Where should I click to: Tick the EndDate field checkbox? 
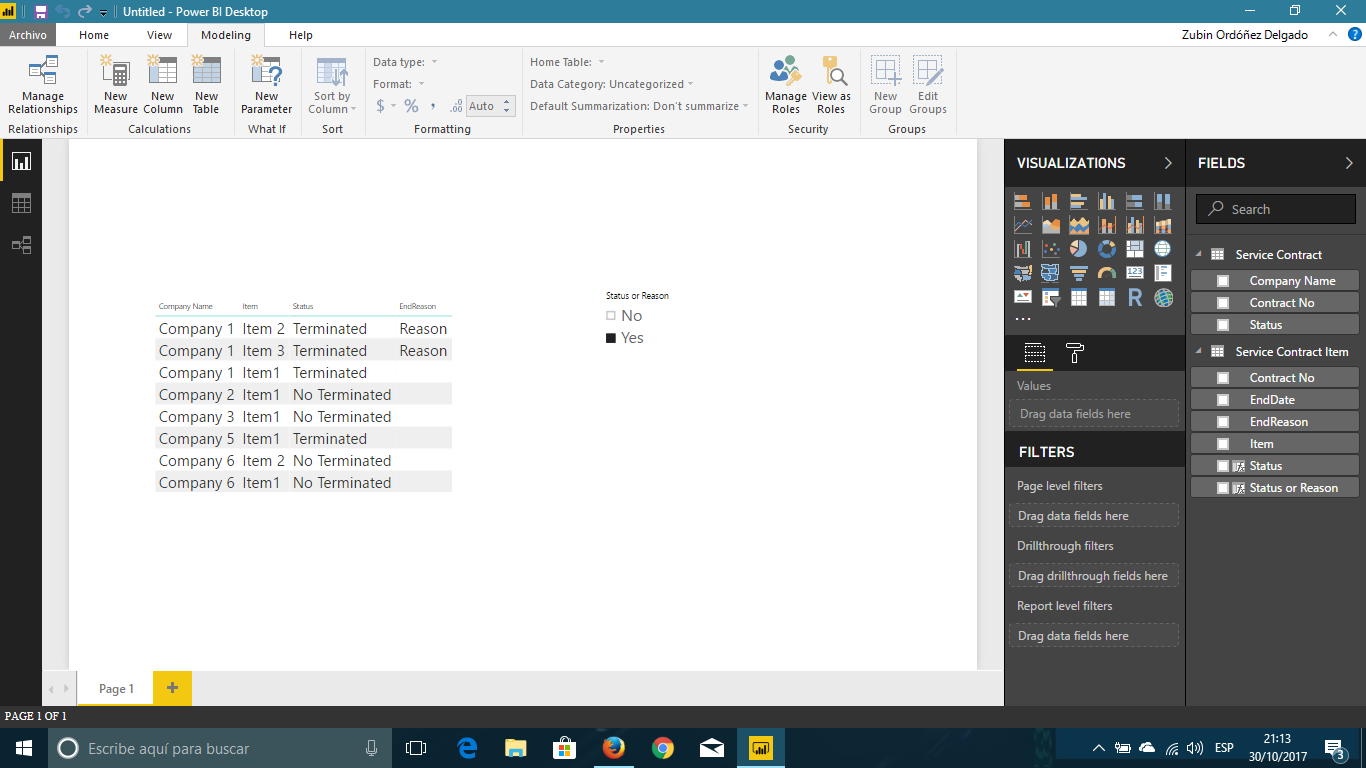click(x=1223, y=400)
